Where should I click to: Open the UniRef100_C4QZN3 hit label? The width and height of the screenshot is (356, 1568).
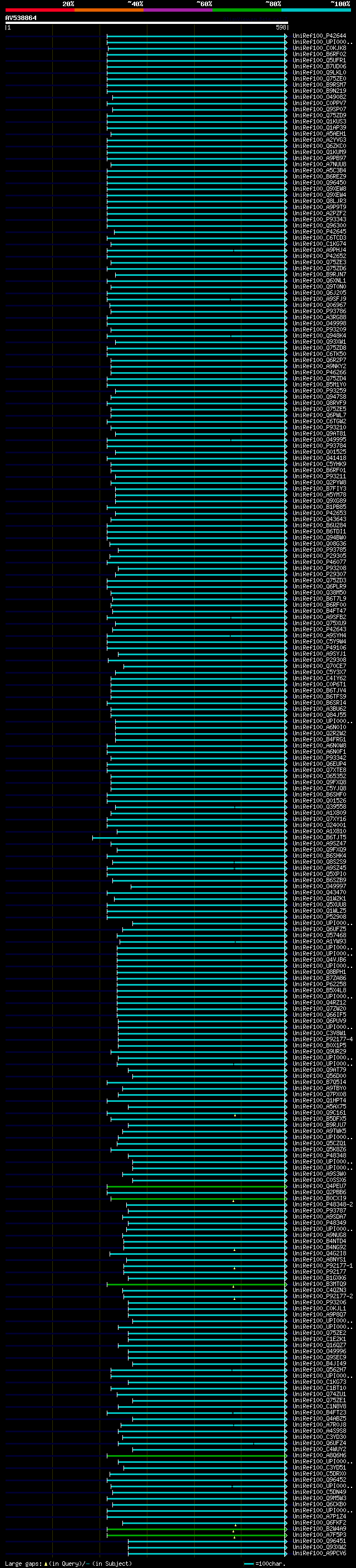[319, 1290]
